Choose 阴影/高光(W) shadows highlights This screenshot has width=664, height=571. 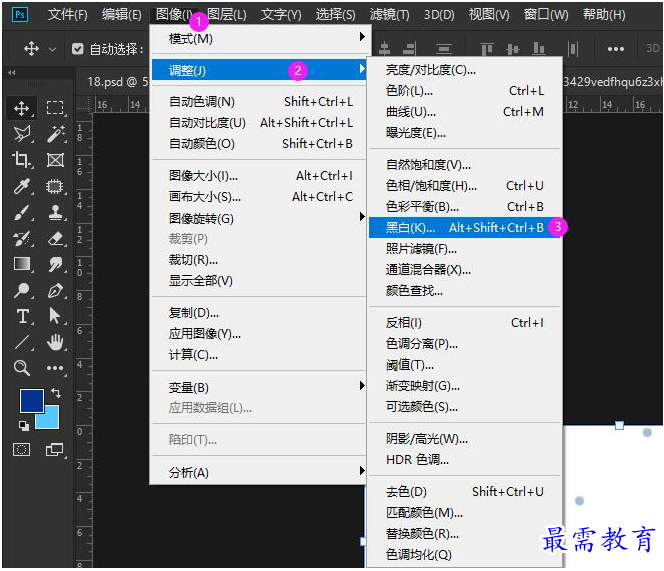tap(465, 438)
